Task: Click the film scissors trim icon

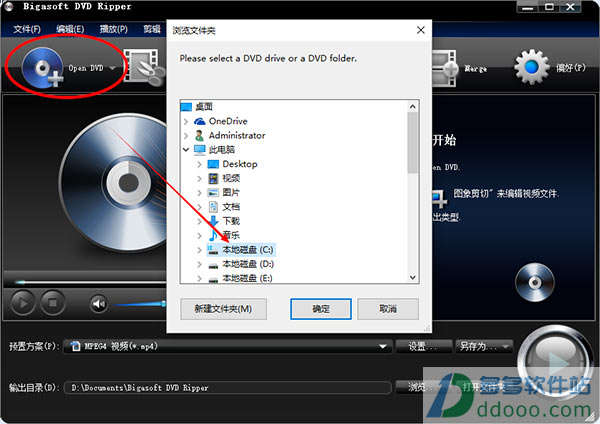Action: point(145,67)
